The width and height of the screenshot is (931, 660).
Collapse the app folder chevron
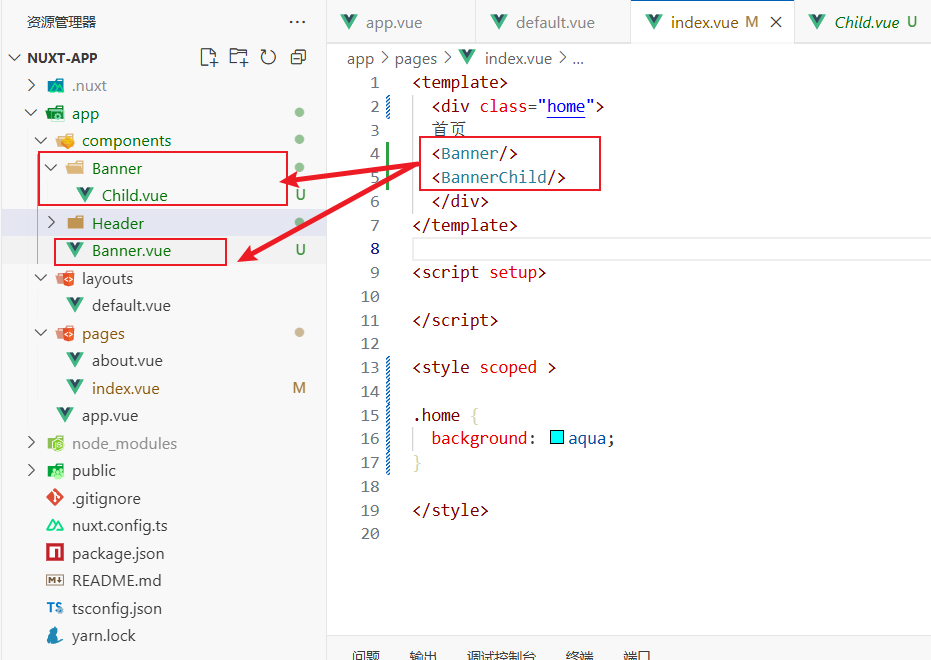[x=31, y=113]
